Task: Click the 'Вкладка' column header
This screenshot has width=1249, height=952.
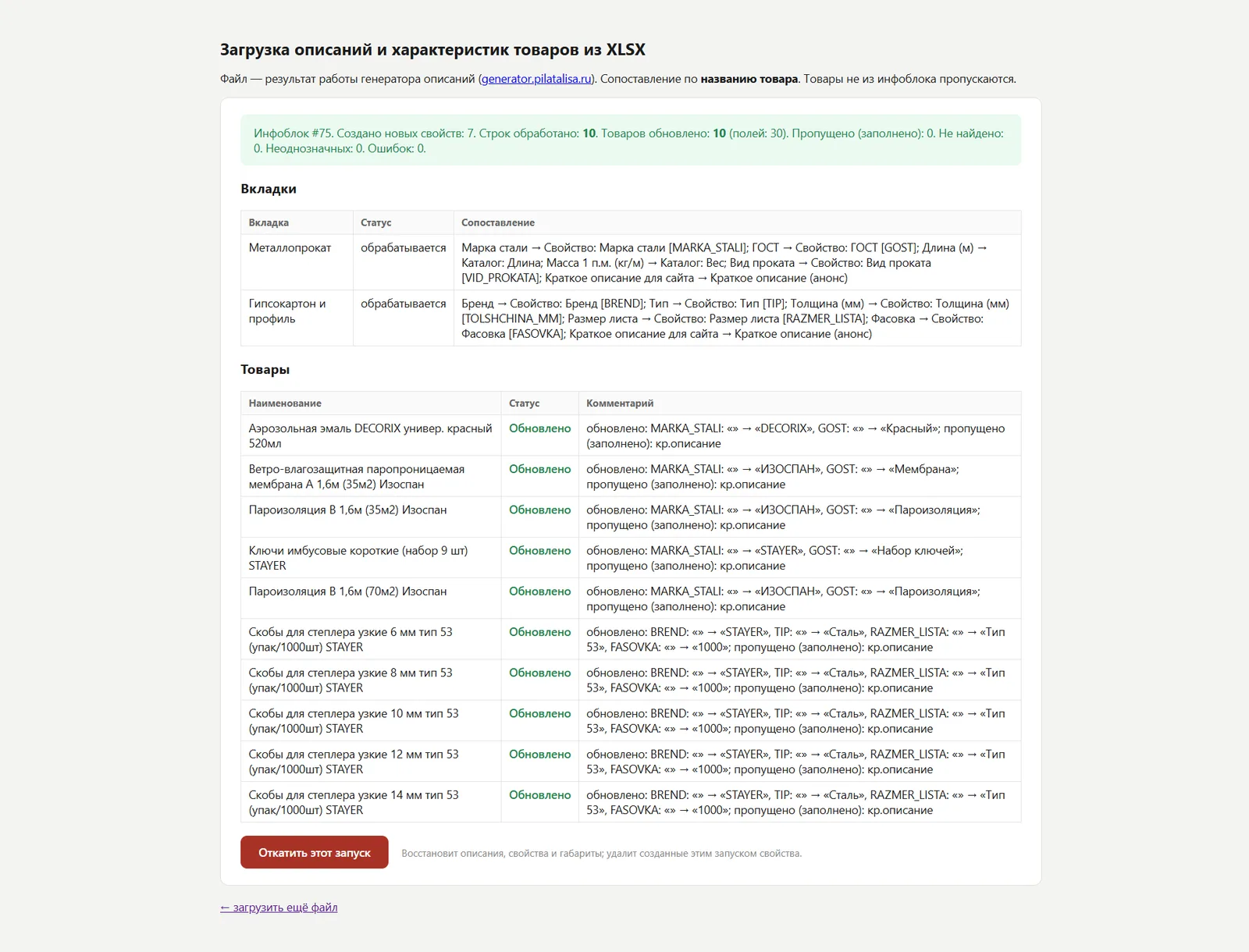Action: click(269, 222)
